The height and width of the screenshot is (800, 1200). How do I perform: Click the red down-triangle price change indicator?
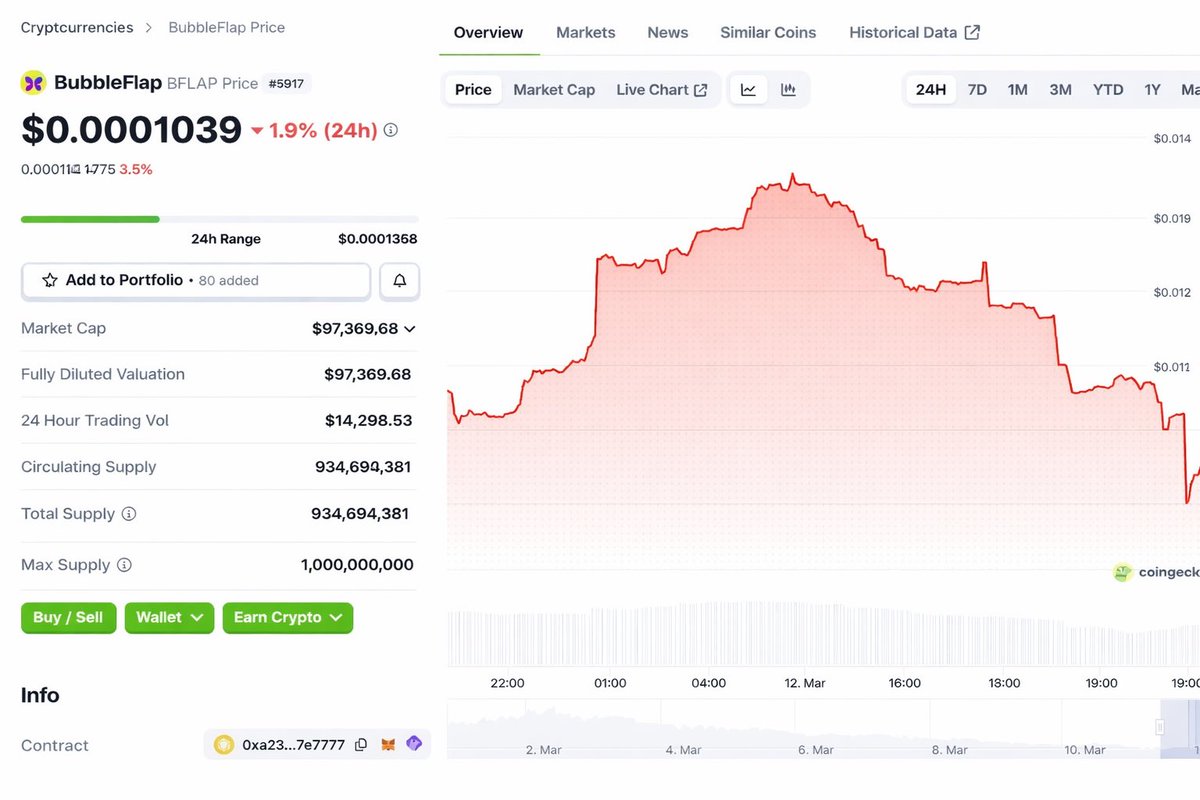pos(257,131)
